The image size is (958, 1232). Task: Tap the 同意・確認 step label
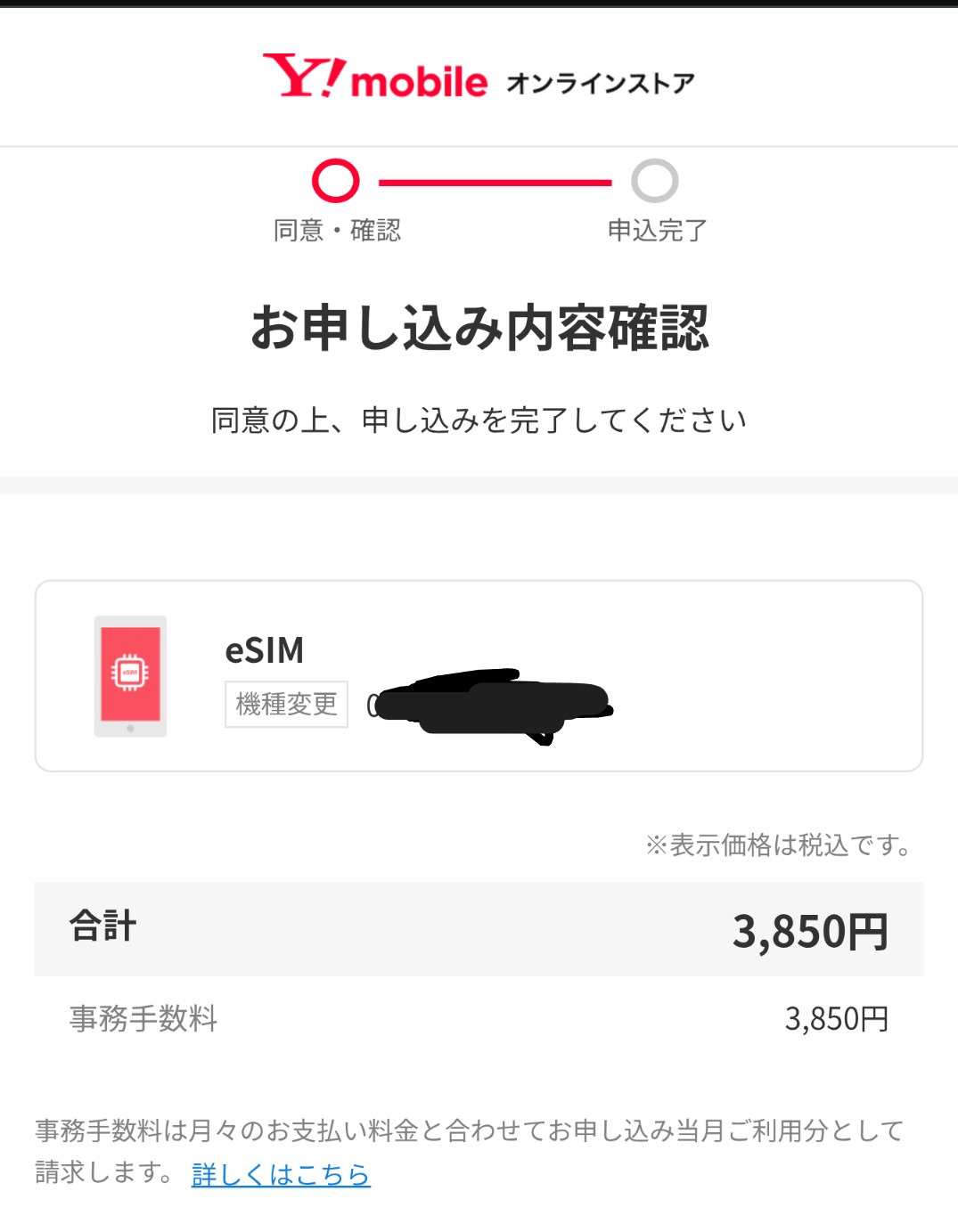(x=337, y=231)
